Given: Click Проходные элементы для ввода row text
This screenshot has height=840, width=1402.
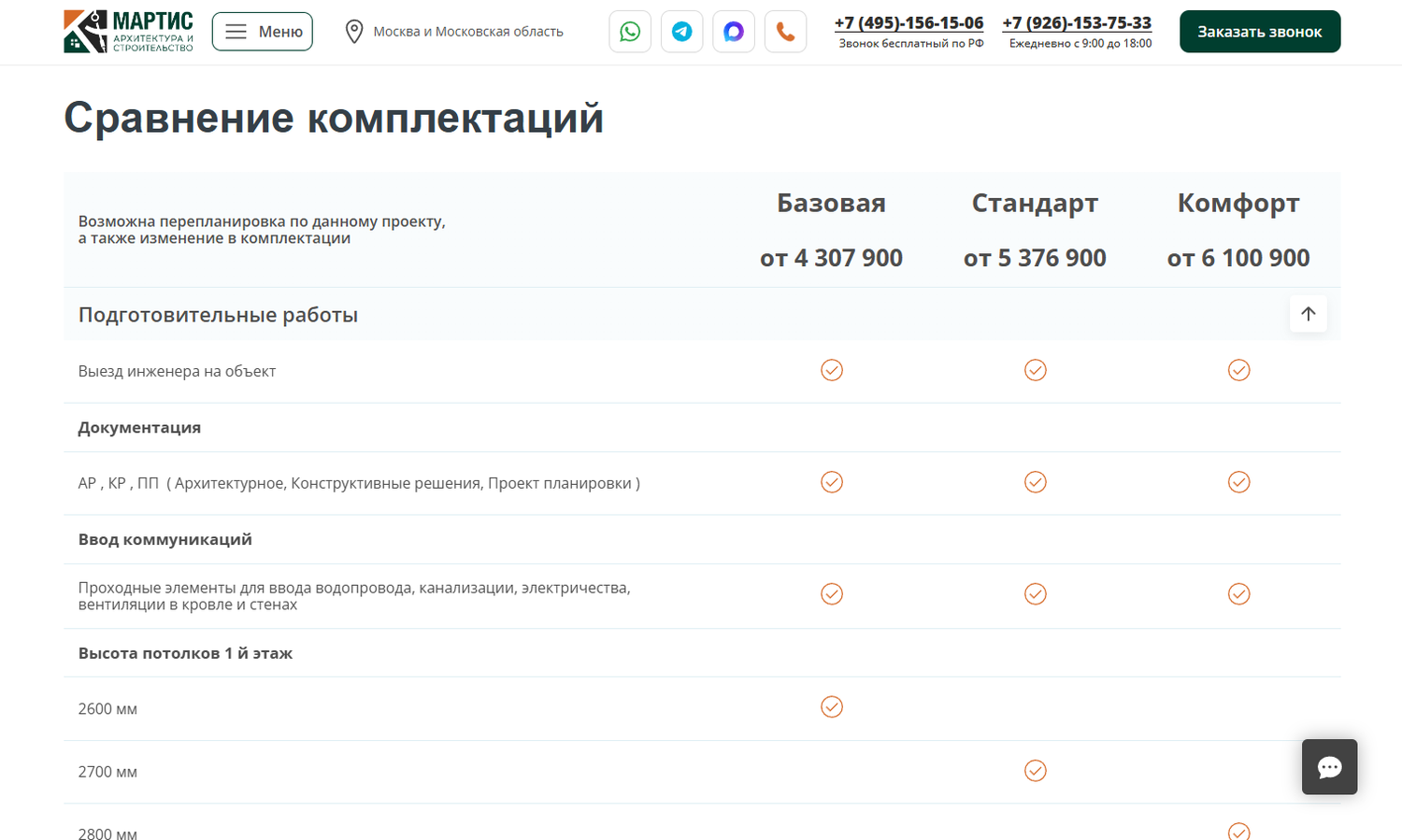Looking at the screenshot, I should (354, 596).
